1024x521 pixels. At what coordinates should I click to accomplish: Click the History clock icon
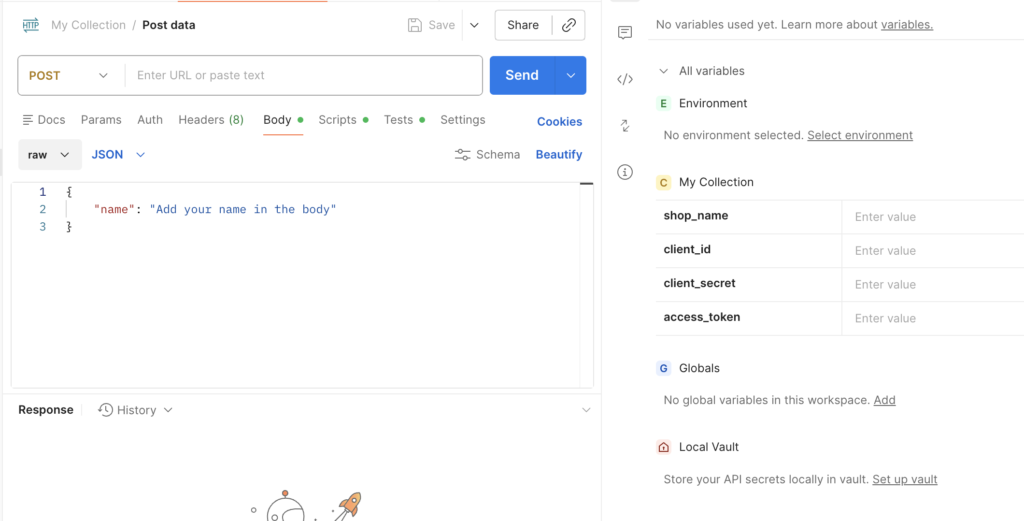click(105, 410)
